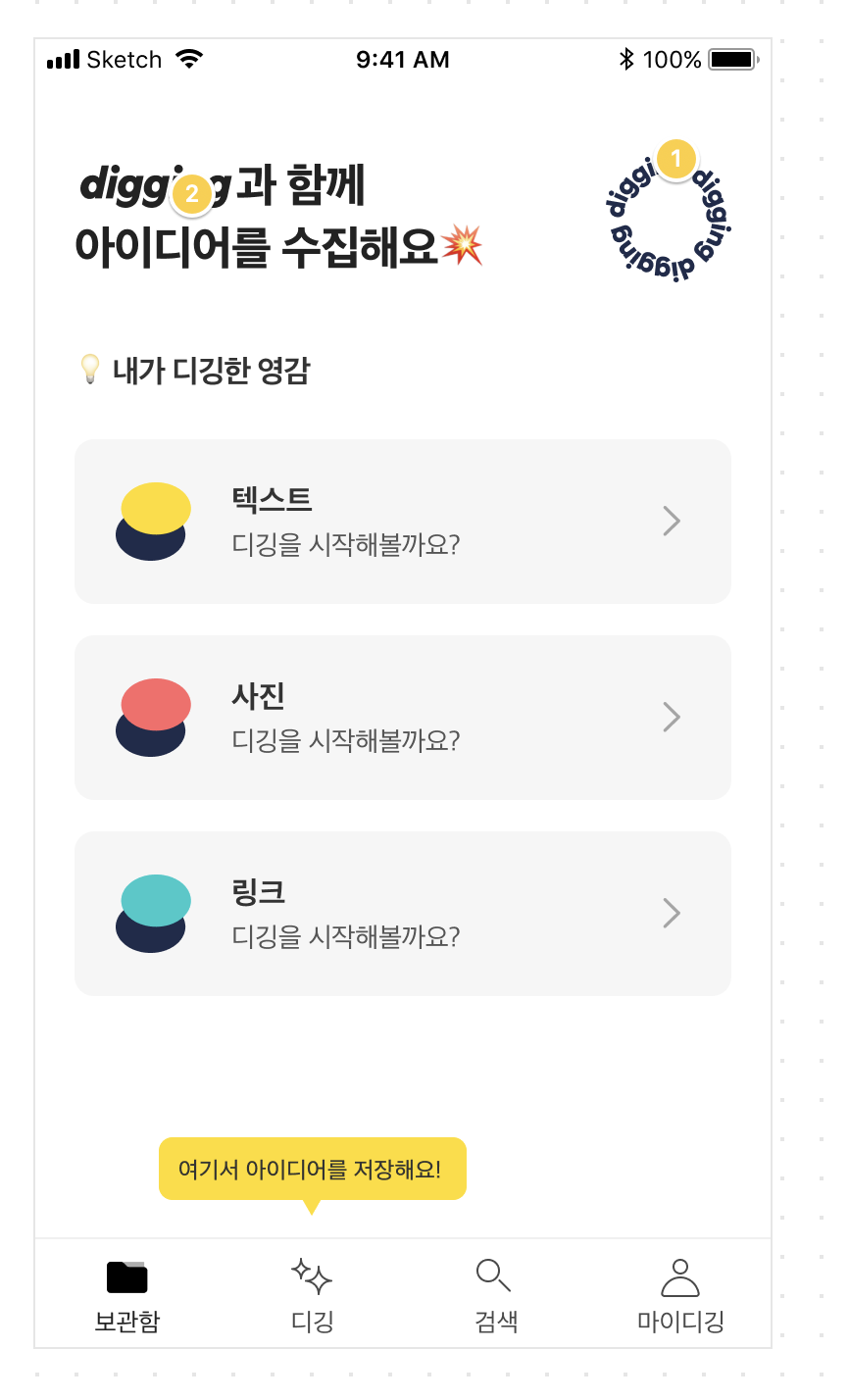Open the 텍스트 card title
Image resolution: width=849 pixels, height=1400 pixels.
[272, 500]
